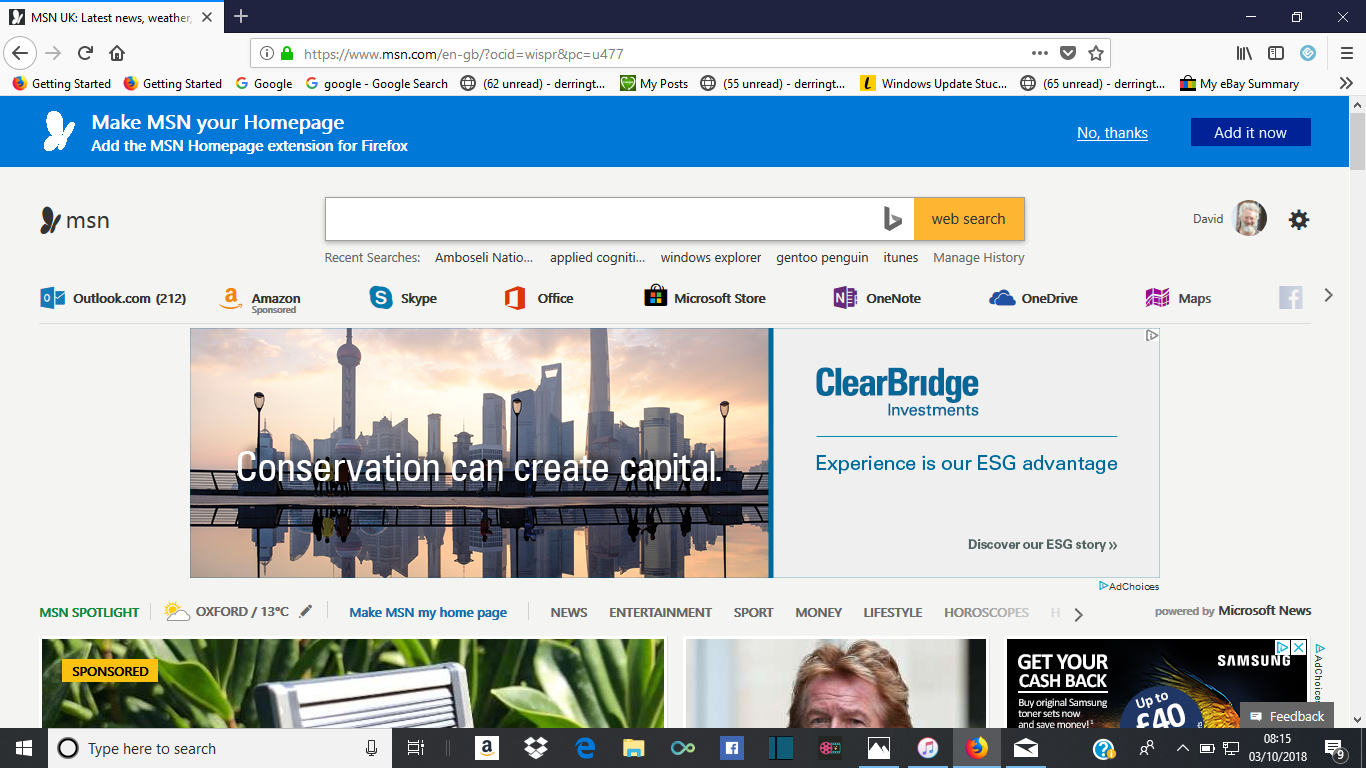This screenshot has width=1366, height=768.
Task: Click the browser address bar URL
Action: pyautogui.click(x=463, y=54)
